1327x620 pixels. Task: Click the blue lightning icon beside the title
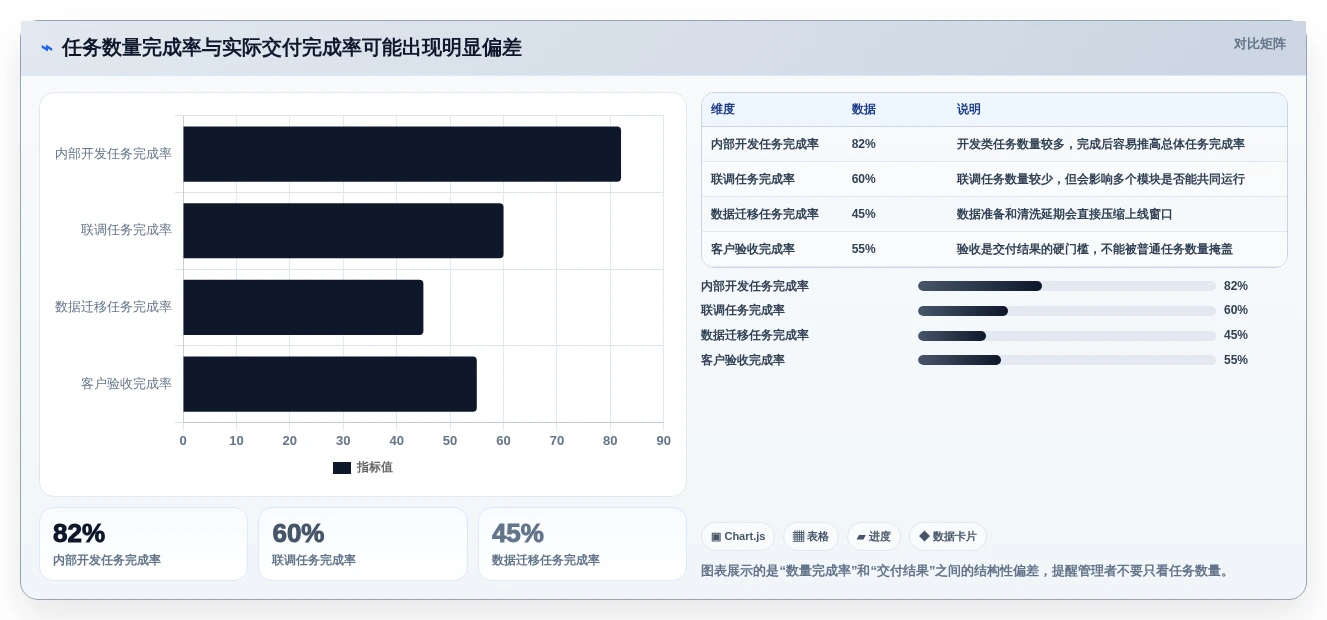[x=47, y=48]
